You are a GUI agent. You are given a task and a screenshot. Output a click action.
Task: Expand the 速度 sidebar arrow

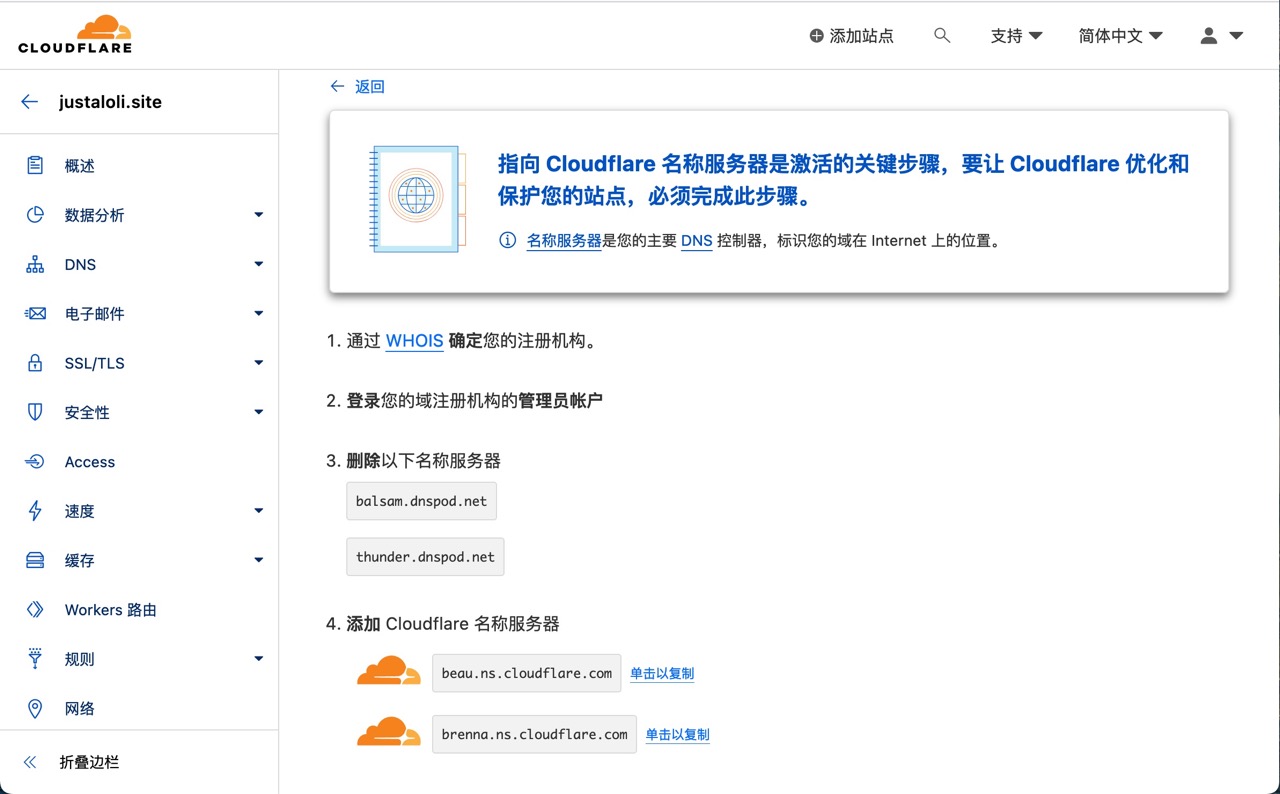[259, 511]
